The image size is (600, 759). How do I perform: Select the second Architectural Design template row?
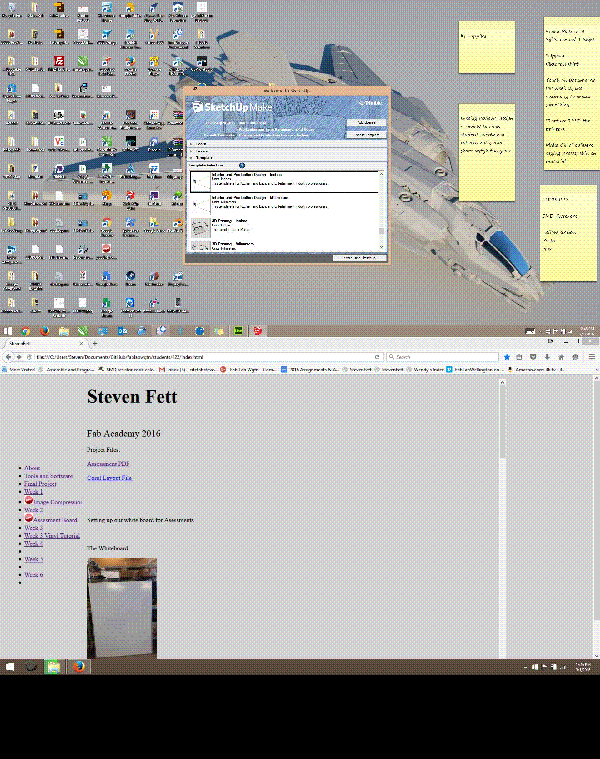tap(284, 205)
